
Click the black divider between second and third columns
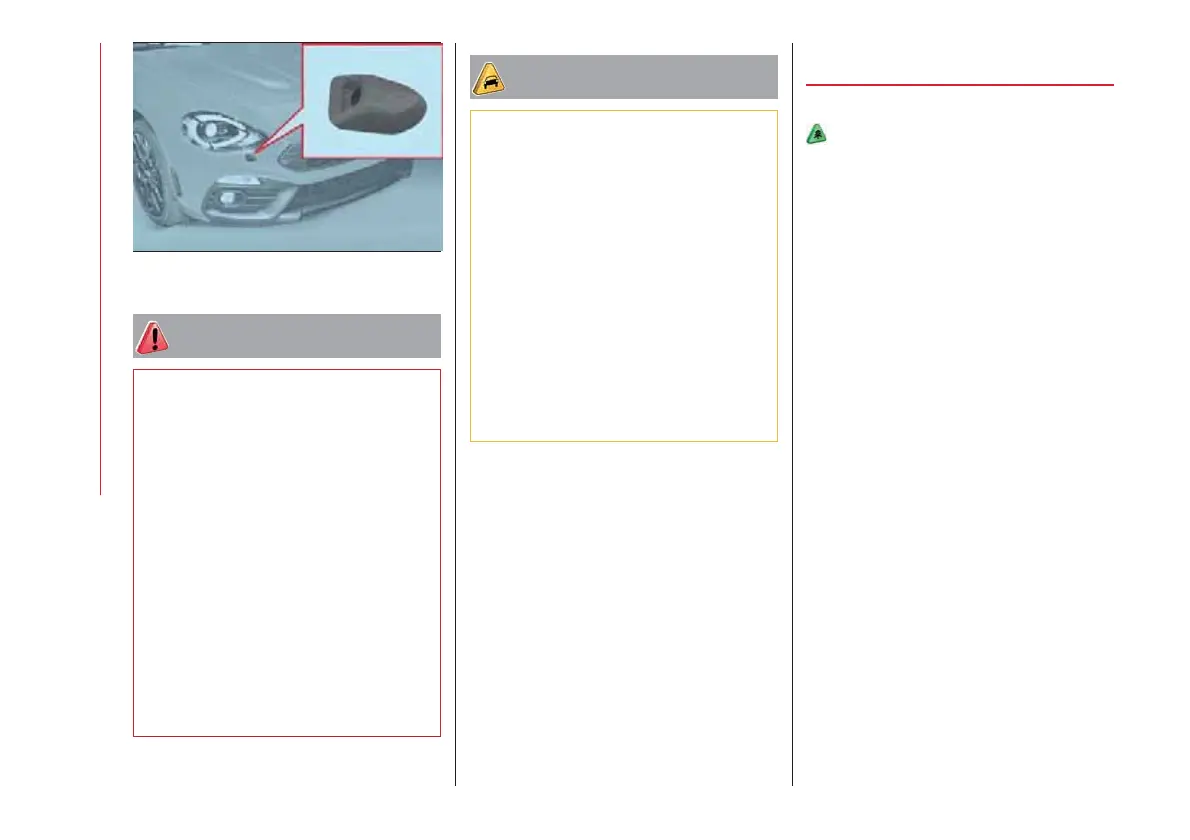click(x=792, y=414)
